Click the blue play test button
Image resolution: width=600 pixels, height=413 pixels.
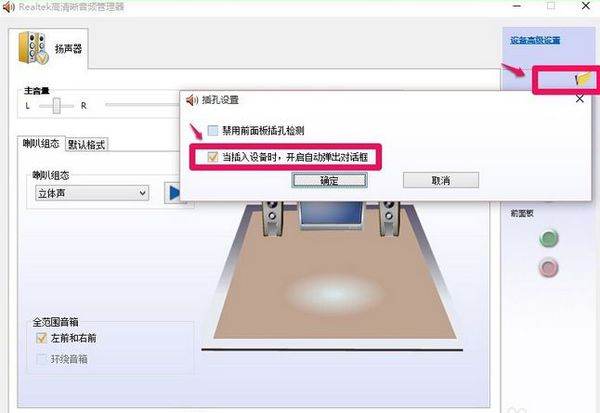(174, 193)
